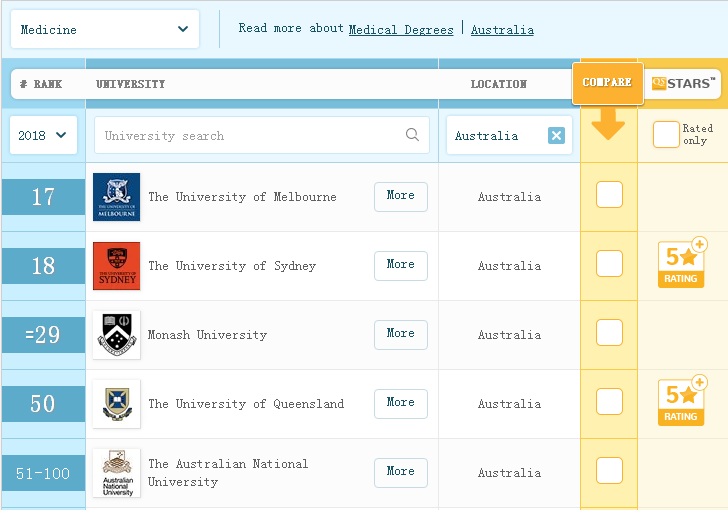728x510 pixels.
Task: Open the Medicine subject dropdown
Action: coord(104,29)
